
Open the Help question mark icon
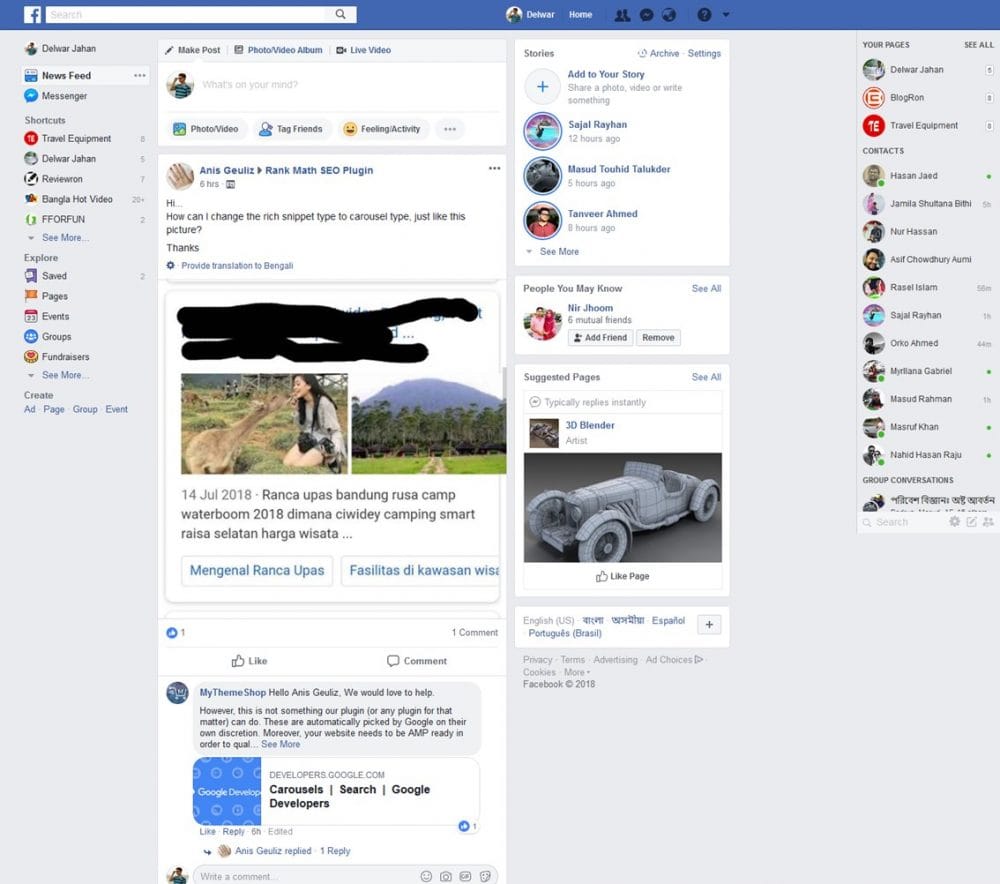click(x=704, y=14)
